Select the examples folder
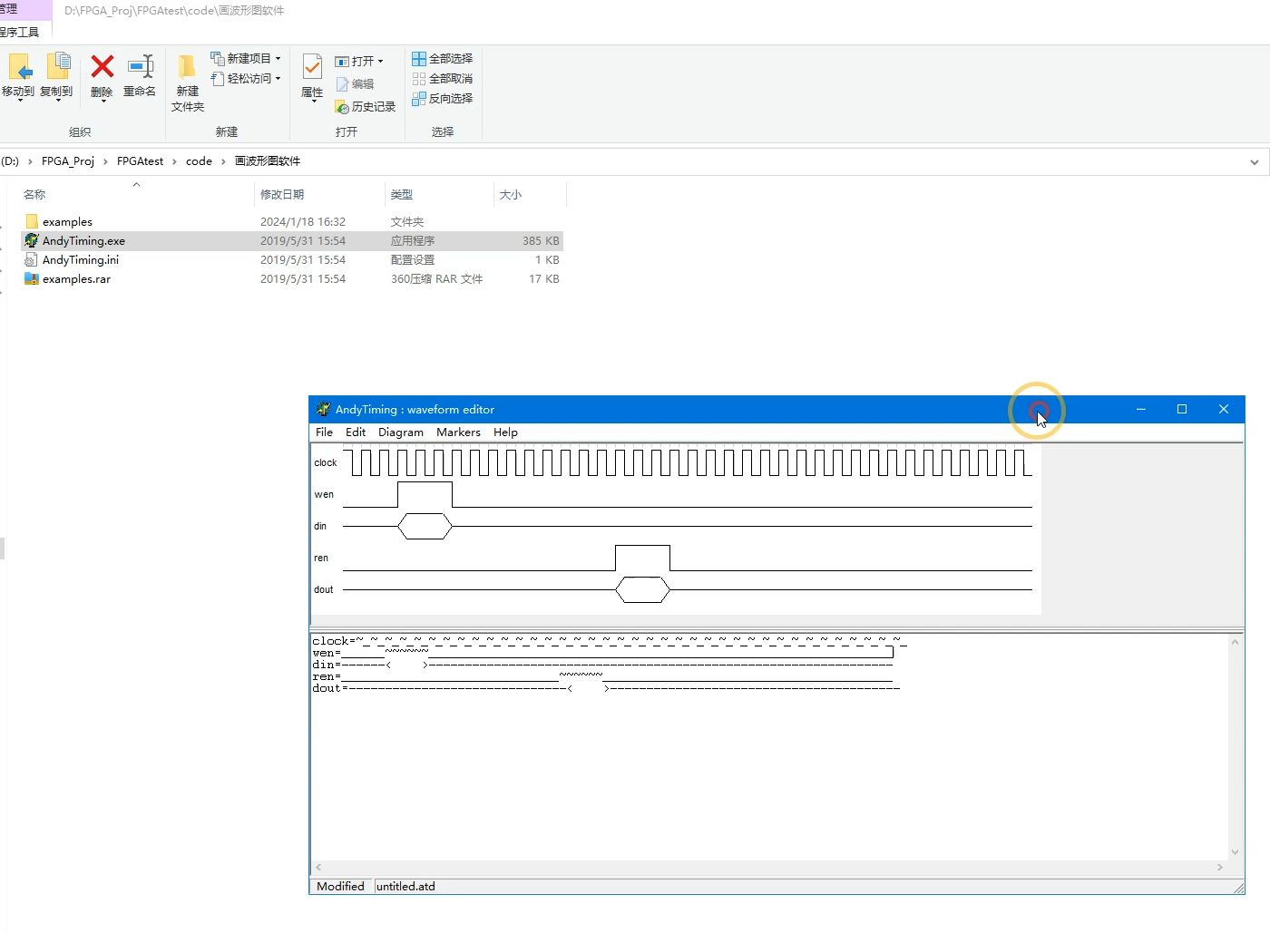 pyautogui.click(x=292, y=222)
